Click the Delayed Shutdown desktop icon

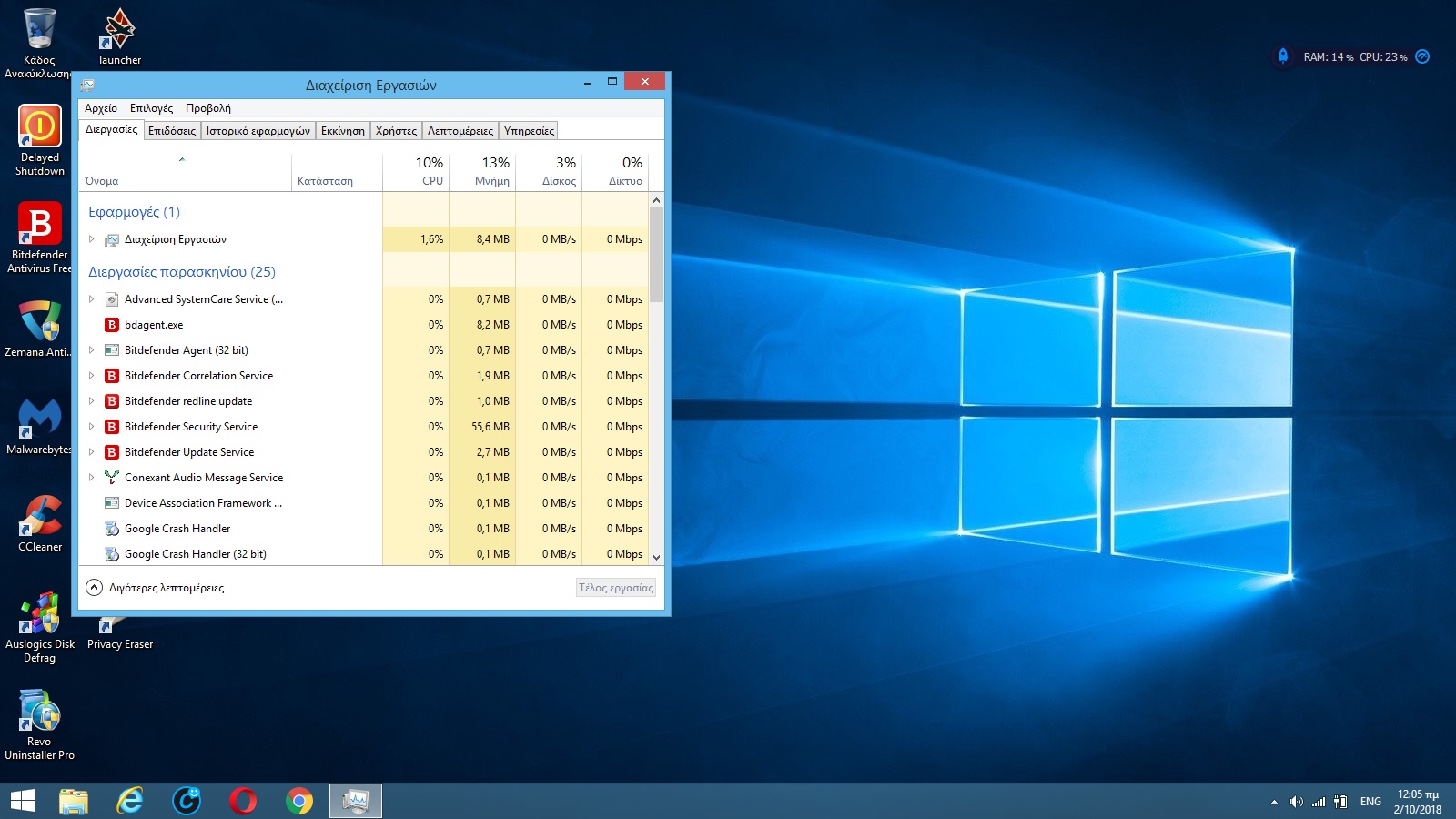click(39, 127)
